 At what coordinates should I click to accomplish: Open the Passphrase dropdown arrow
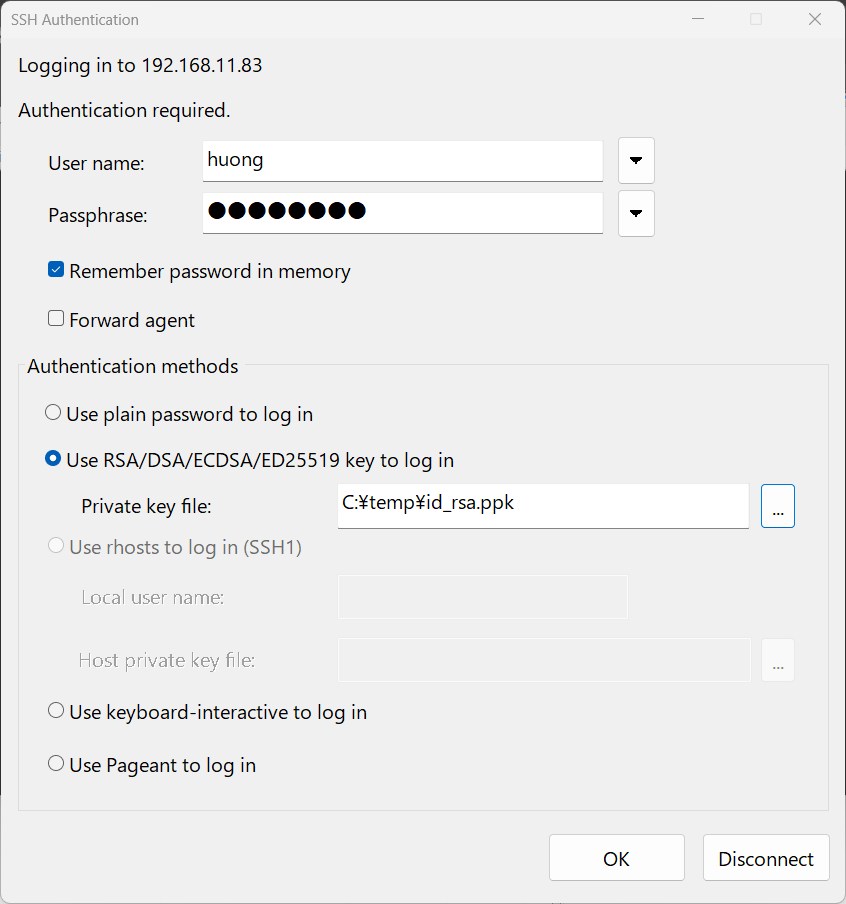636,213
